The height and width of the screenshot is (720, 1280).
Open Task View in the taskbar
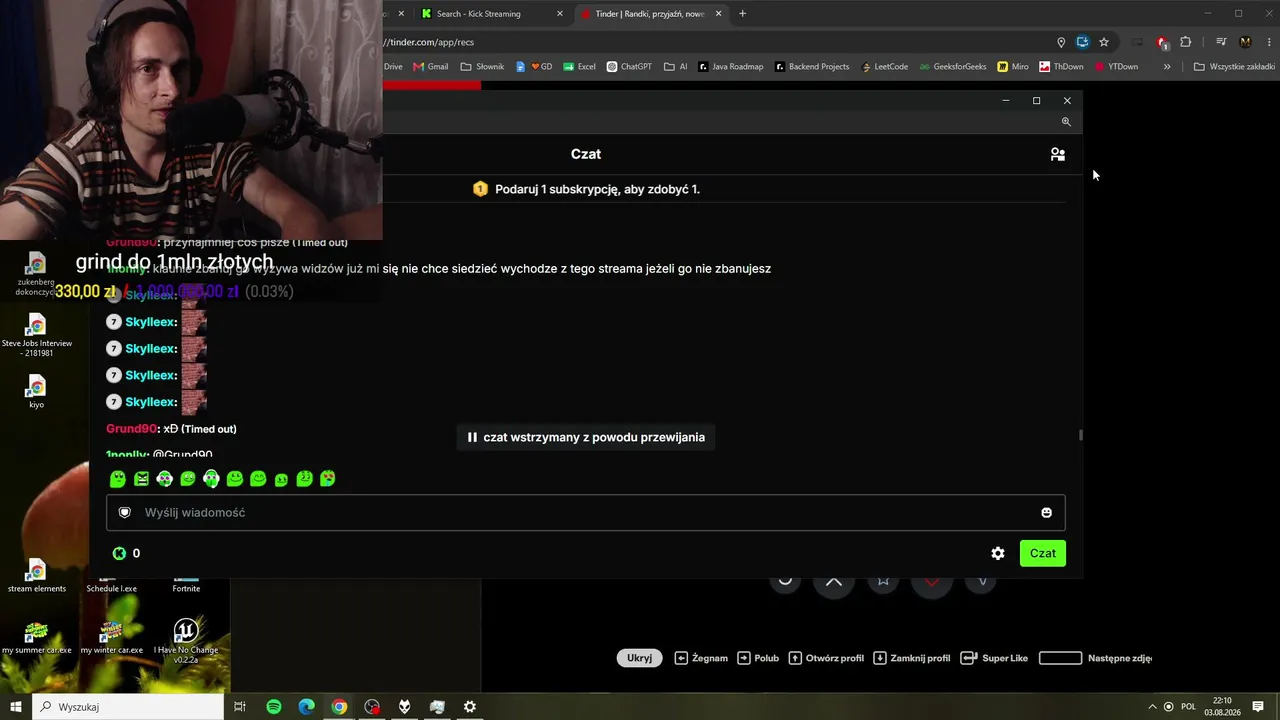(x=240, y=707)
